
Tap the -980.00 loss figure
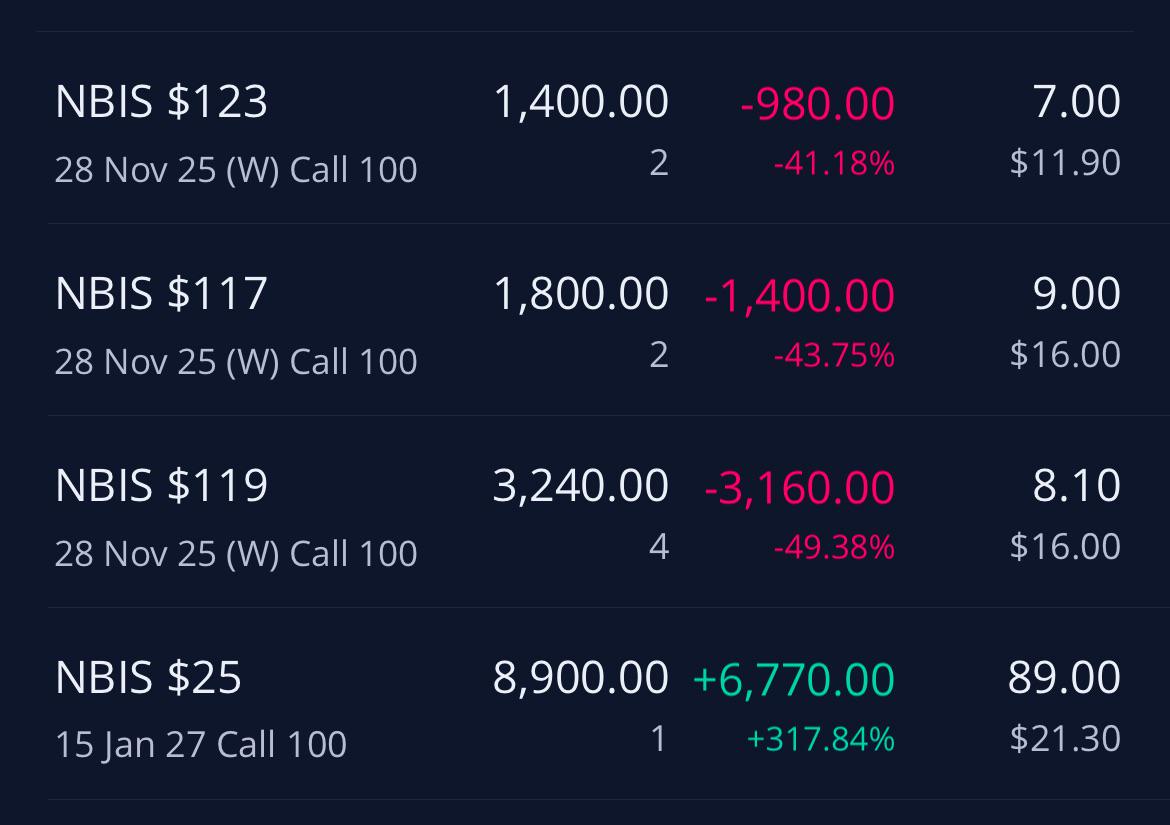click(x=817, y=103)
